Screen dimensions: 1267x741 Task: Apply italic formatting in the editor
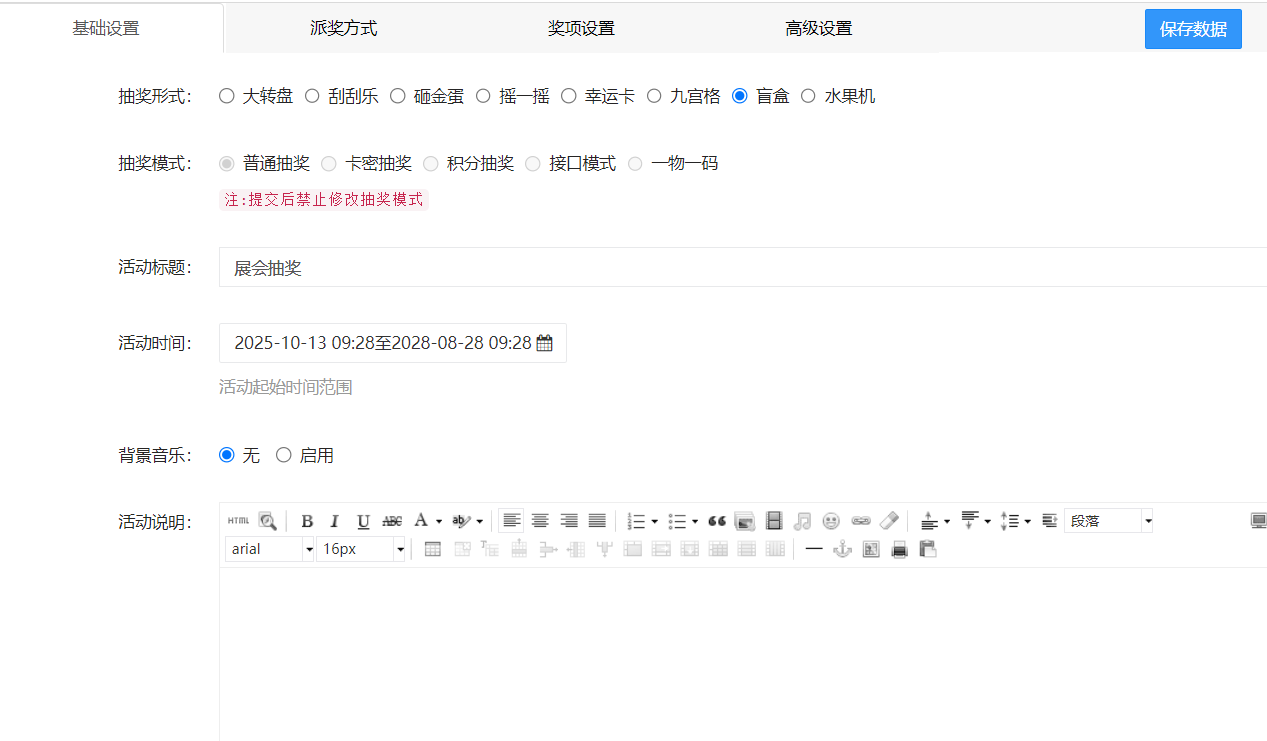(334, 520)
